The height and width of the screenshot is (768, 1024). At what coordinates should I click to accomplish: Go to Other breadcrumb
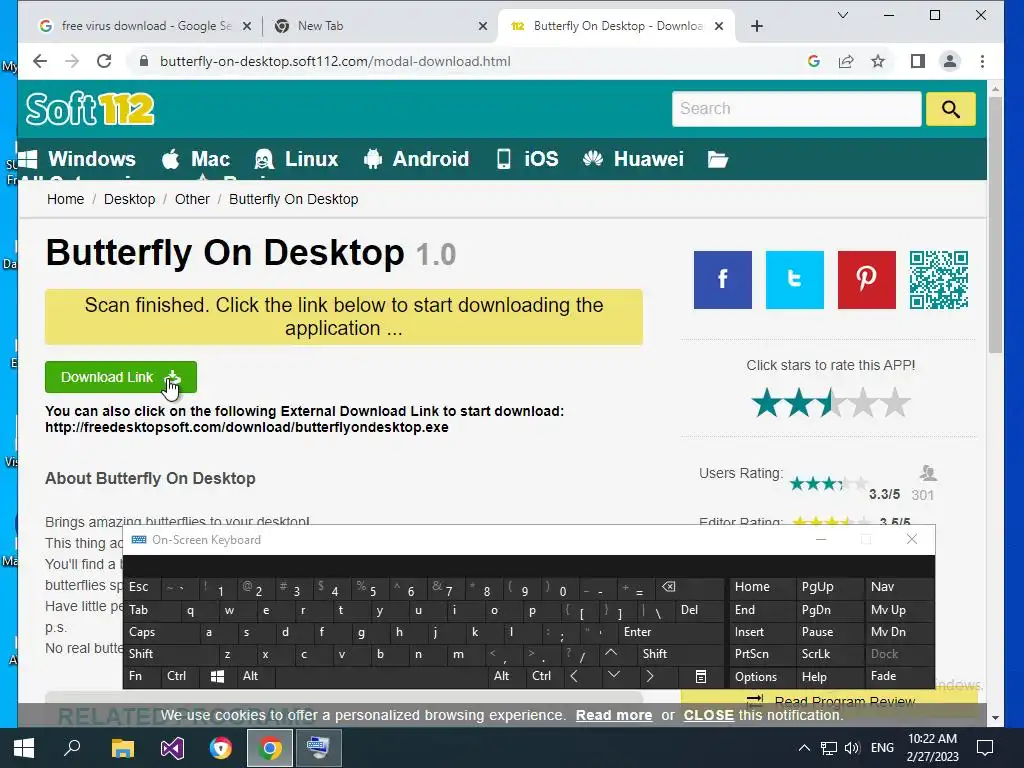coord(192,199)
